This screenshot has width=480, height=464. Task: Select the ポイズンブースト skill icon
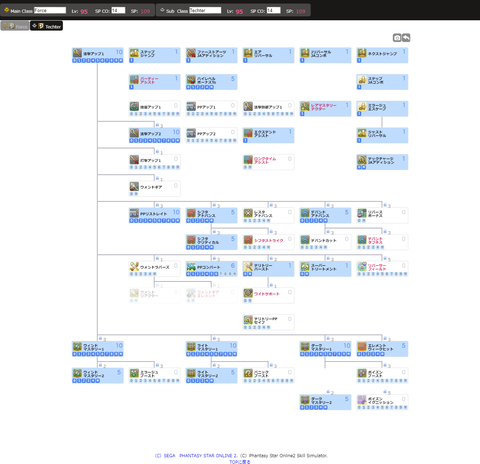pyautogui.click(x=362, y=373)
